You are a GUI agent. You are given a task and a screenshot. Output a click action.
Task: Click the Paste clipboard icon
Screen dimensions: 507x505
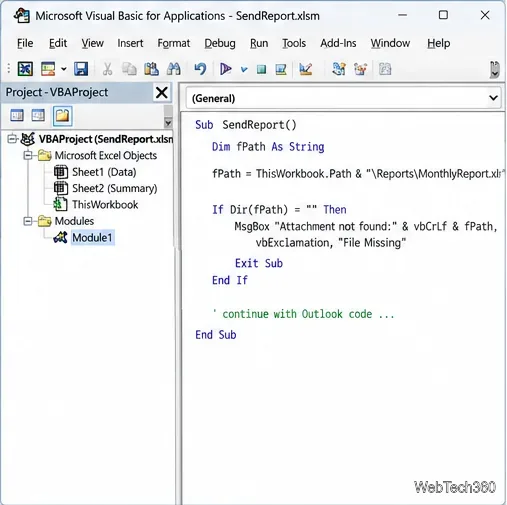[x=151, y=69]
